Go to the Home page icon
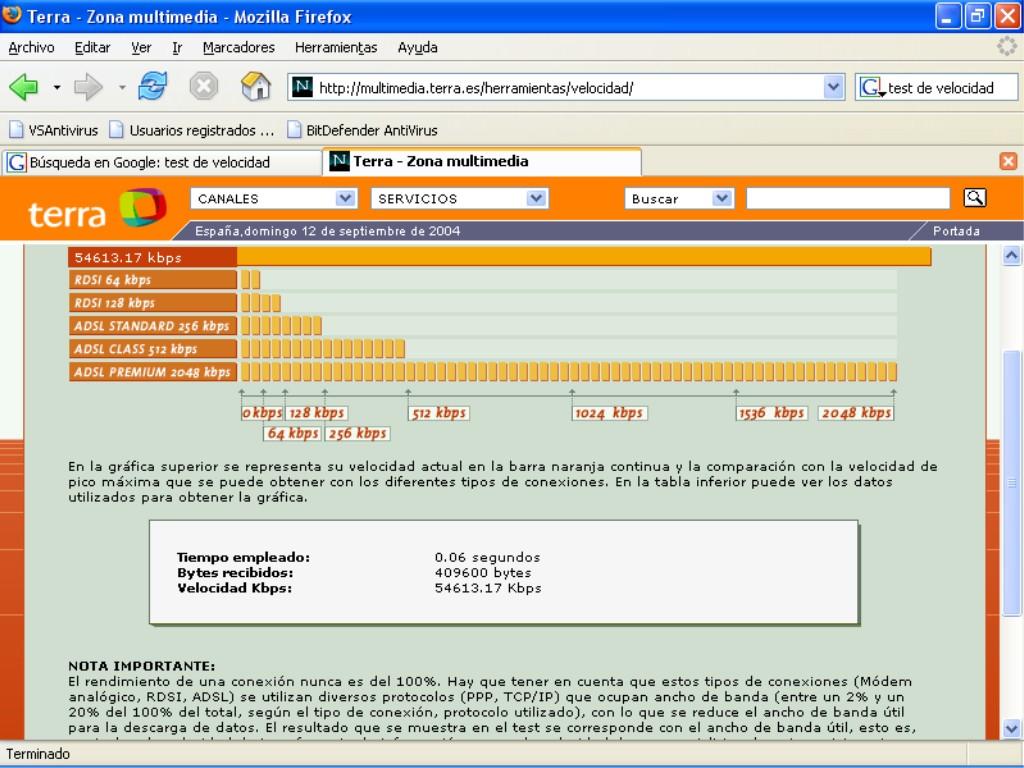This screenshot has height=768, width=1024. click(x=256, y=88)
